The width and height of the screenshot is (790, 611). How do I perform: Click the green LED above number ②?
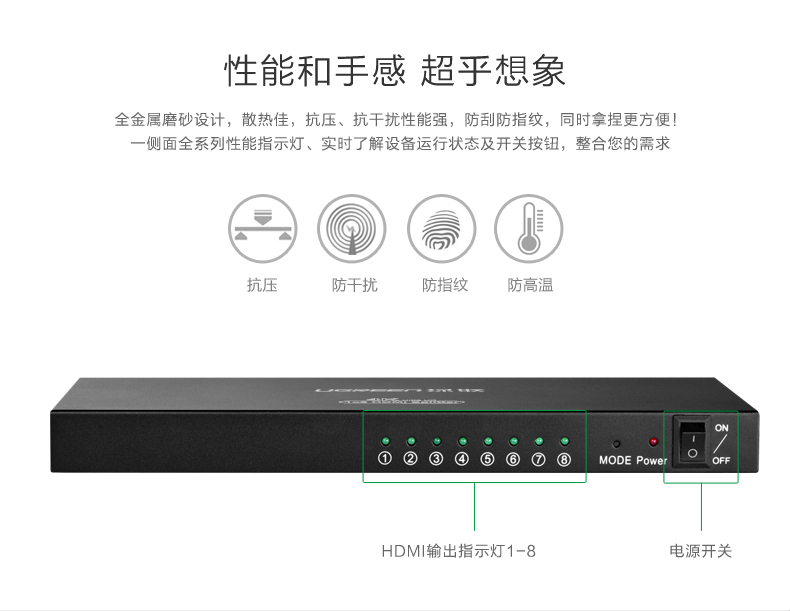(411, 441)
